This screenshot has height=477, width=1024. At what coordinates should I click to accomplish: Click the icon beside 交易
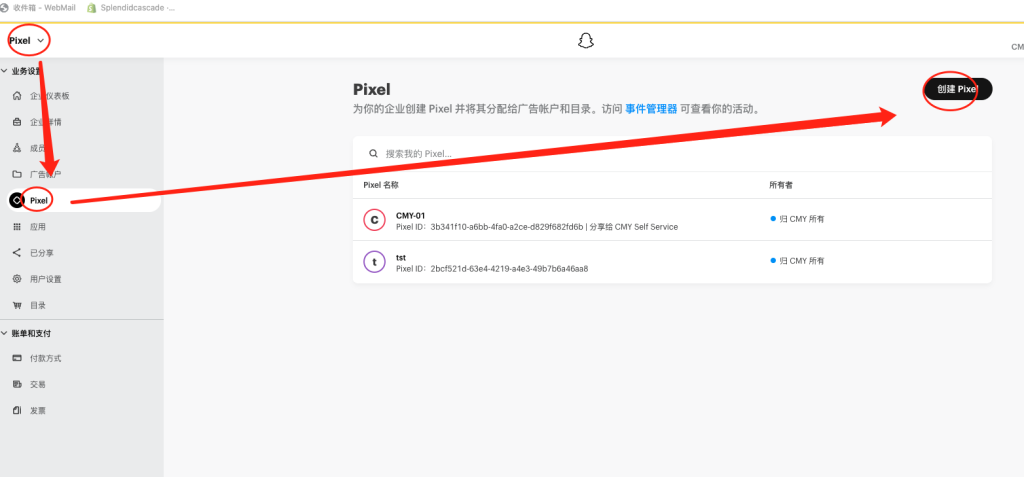tap(17, 385)
